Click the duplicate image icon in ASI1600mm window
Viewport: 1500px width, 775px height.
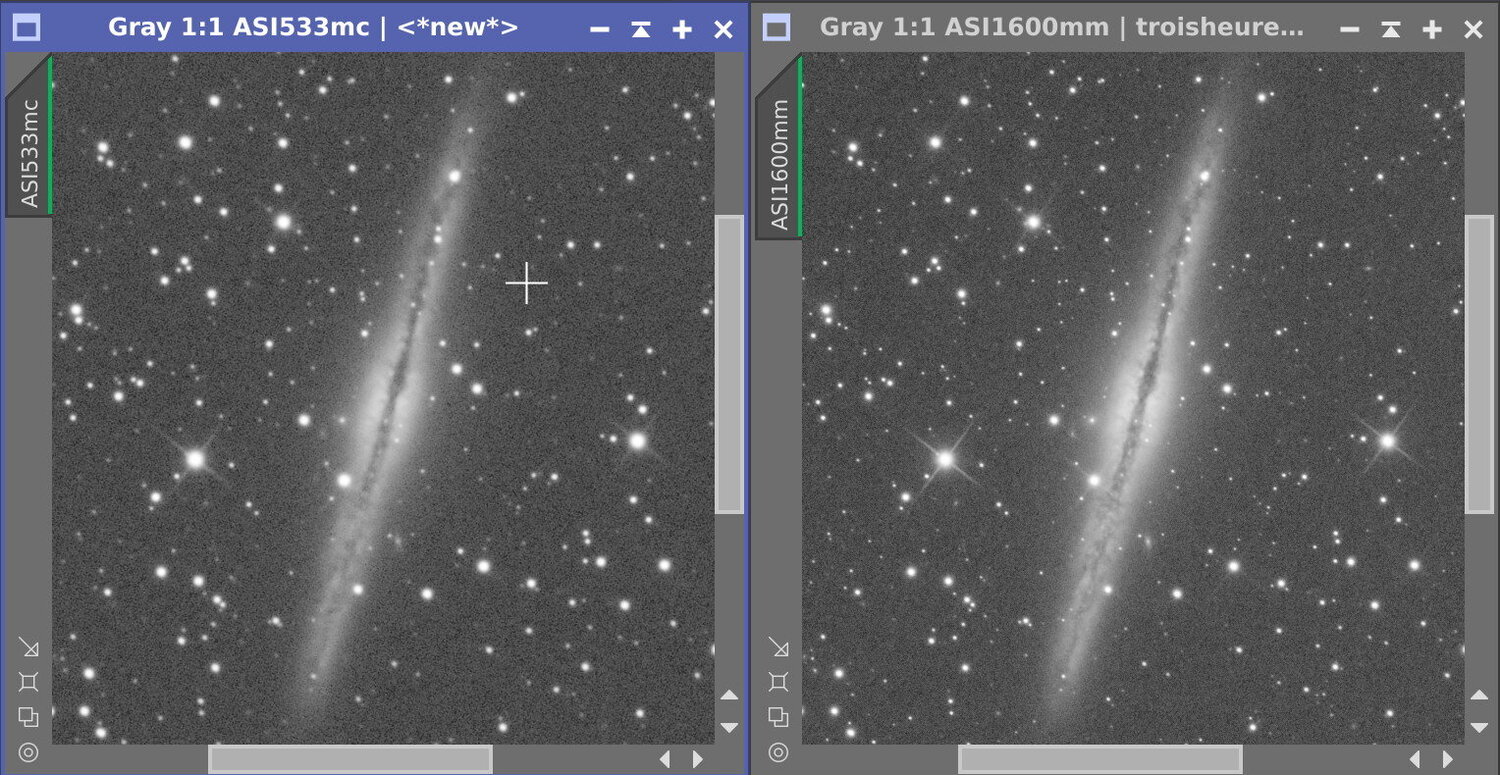point(778,717)
